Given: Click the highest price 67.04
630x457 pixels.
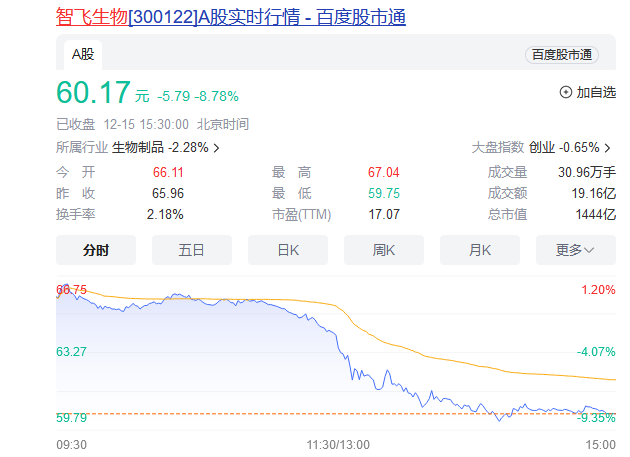Looking at the screenshot, I should [384, 172].
